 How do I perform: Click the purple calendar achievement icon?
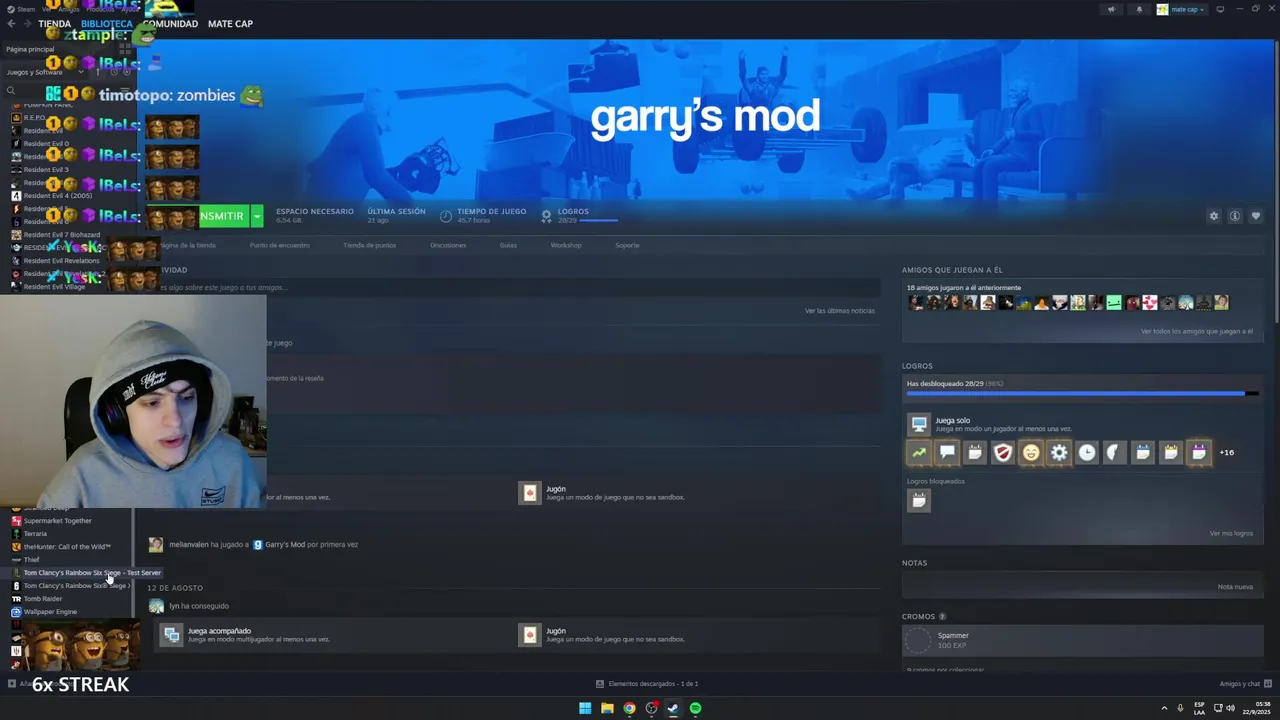point(1199,453)
